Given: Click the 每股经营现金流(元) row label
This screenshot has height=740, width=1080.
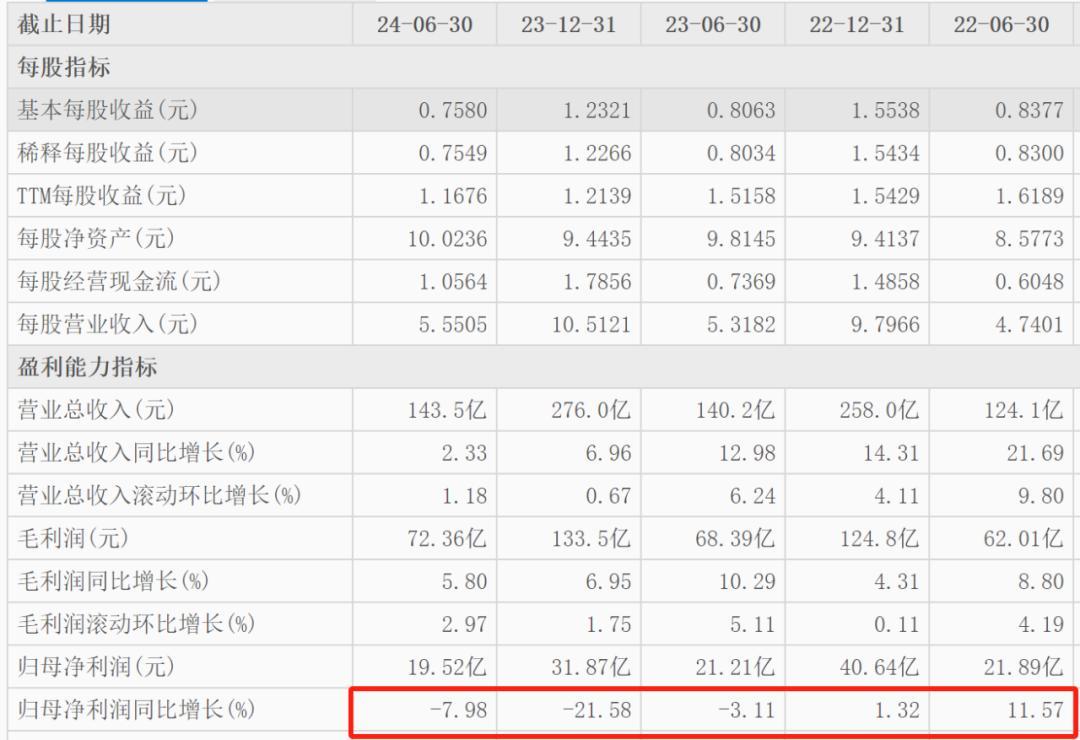Looking at the screenshot, I should pos(119,281).
